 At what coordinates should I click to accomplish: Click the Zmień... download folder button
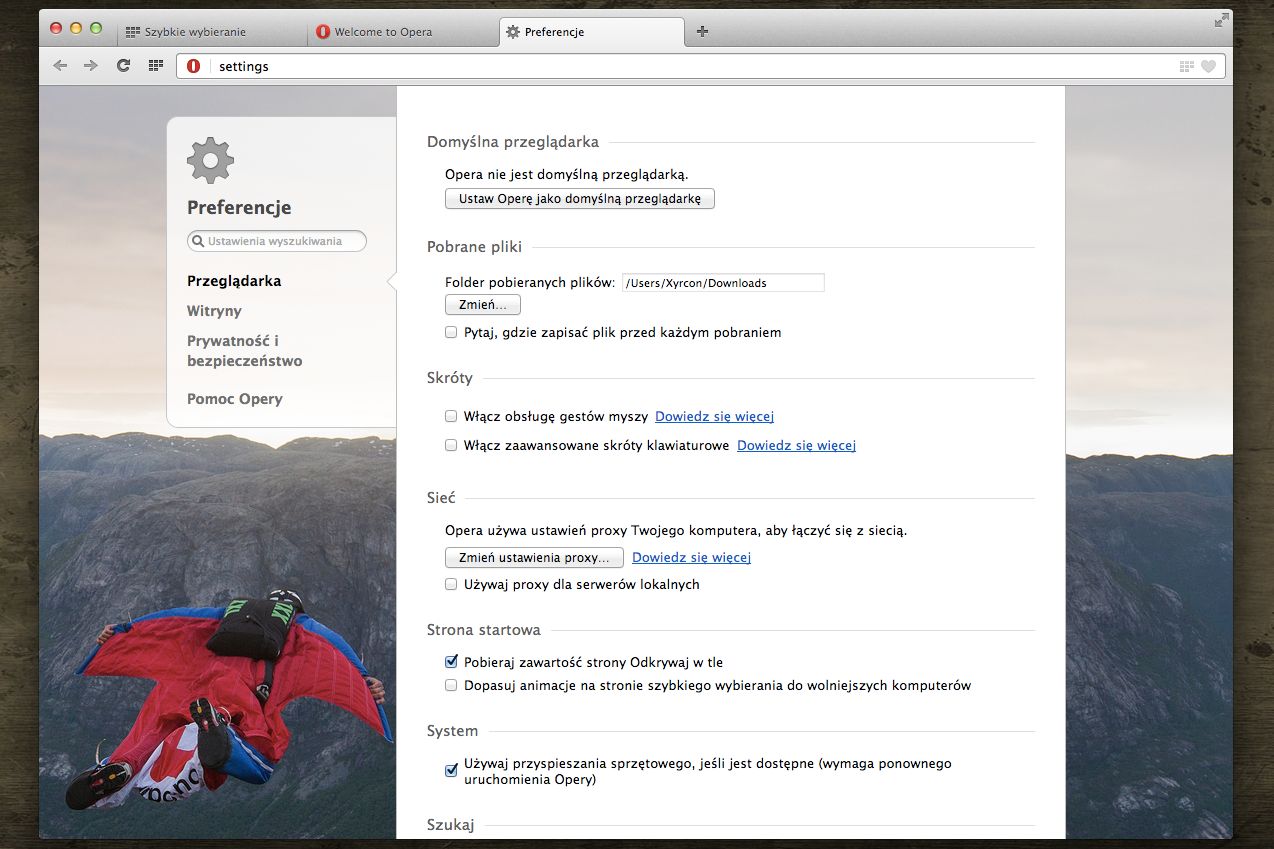click(483, 305)
